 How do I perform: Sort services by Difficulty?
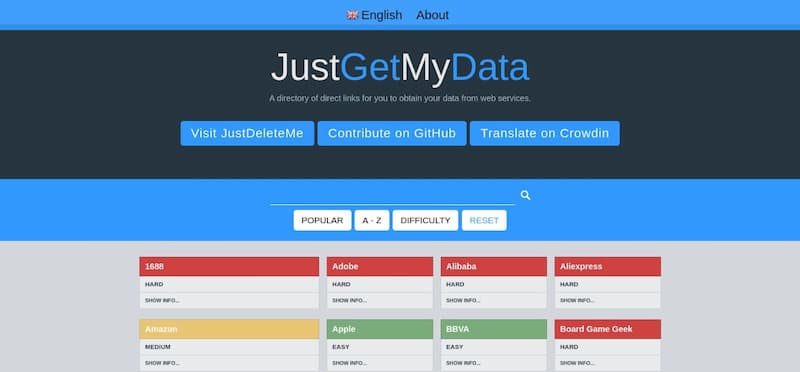tap(425, 220)
